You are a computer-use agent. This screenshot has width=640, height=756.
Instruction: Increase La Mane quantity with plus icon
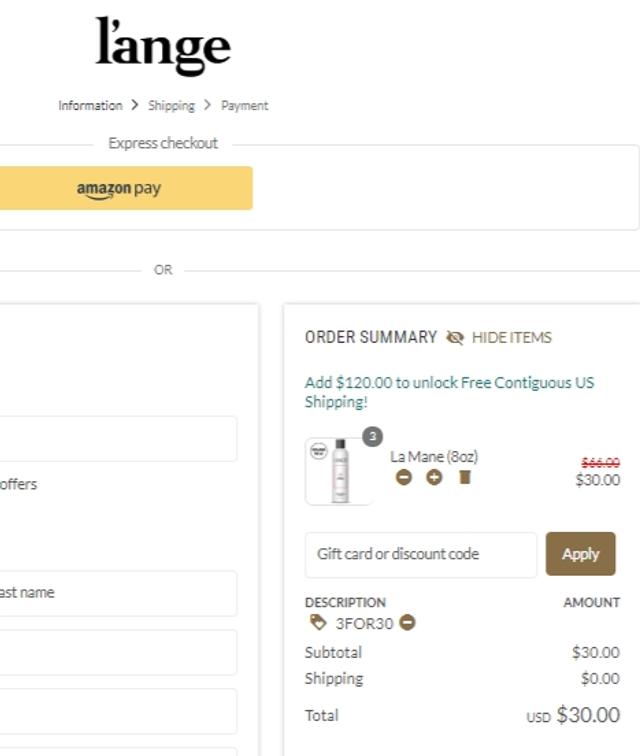pyautogui.click(x=434, y=477)
